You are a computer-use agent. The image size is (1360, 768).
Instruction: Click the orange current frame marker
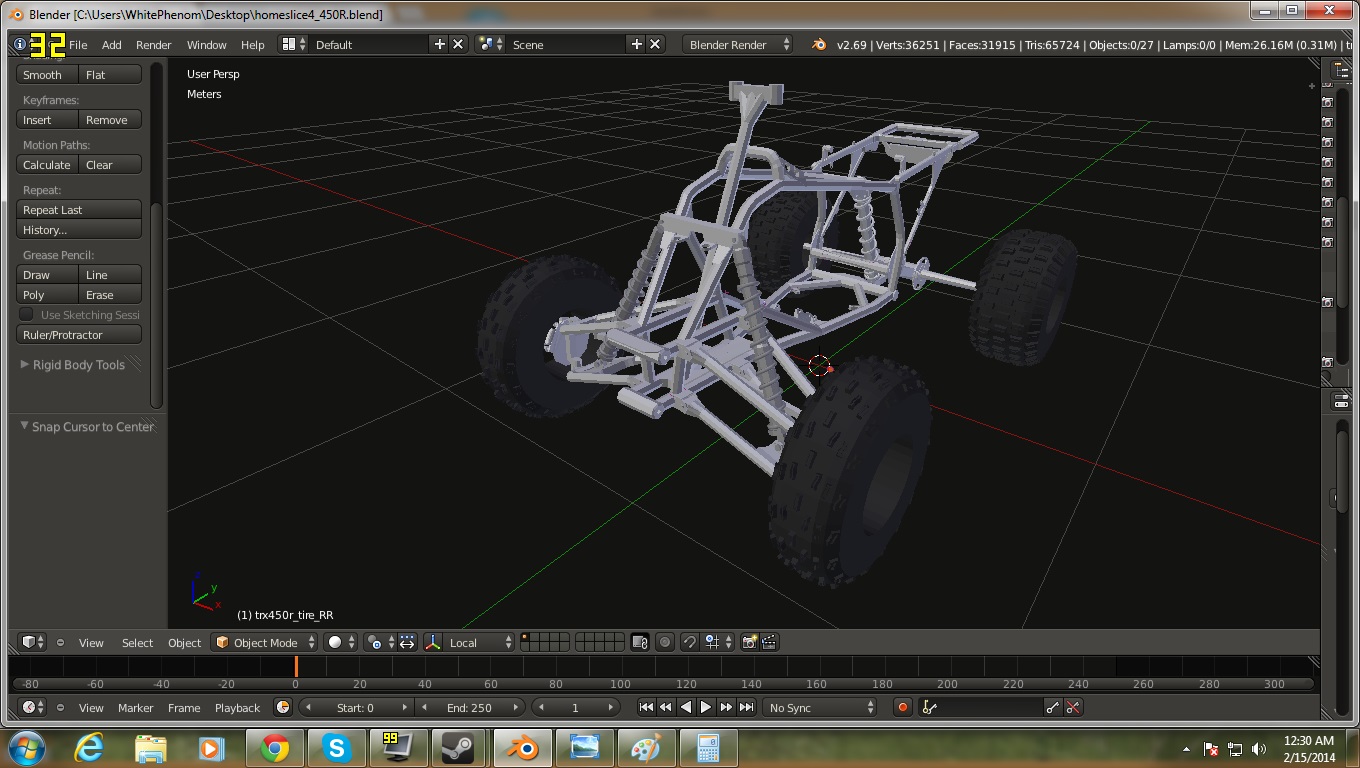tap(296, 666)
